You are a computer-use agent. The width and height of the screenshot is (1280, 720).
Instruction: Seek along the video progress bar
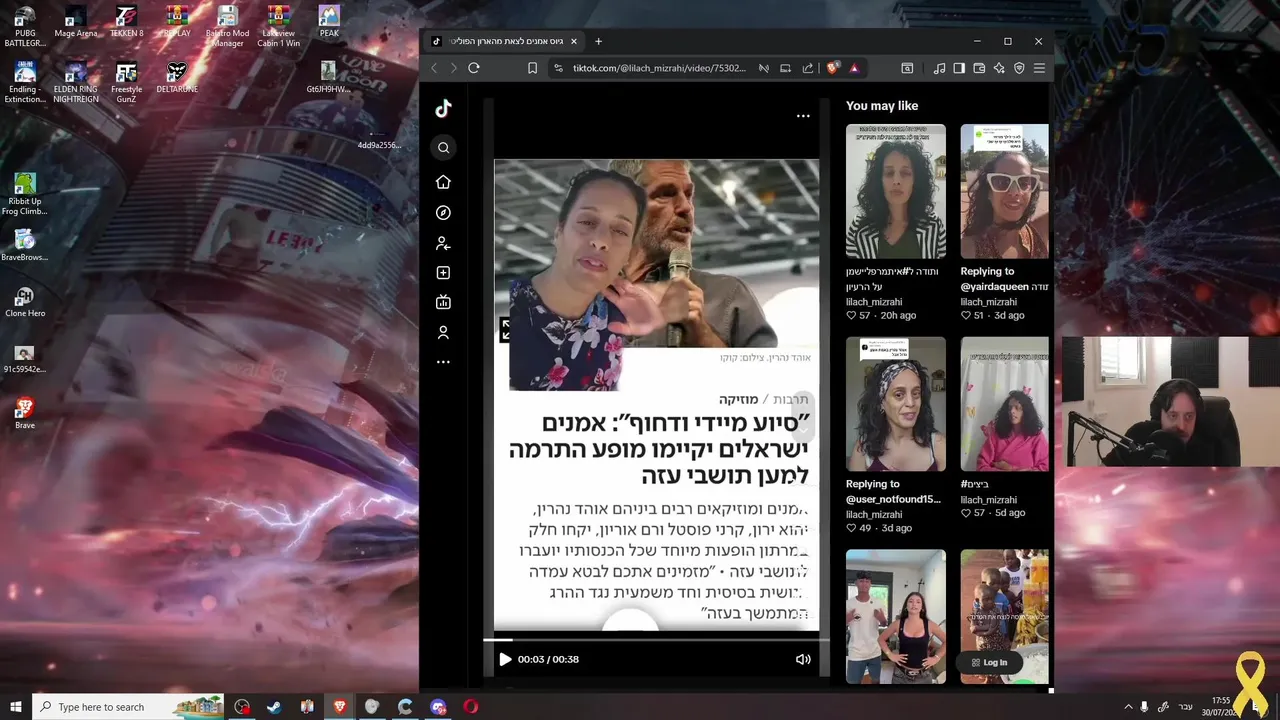pyautogui.click(x=656, y=640)
